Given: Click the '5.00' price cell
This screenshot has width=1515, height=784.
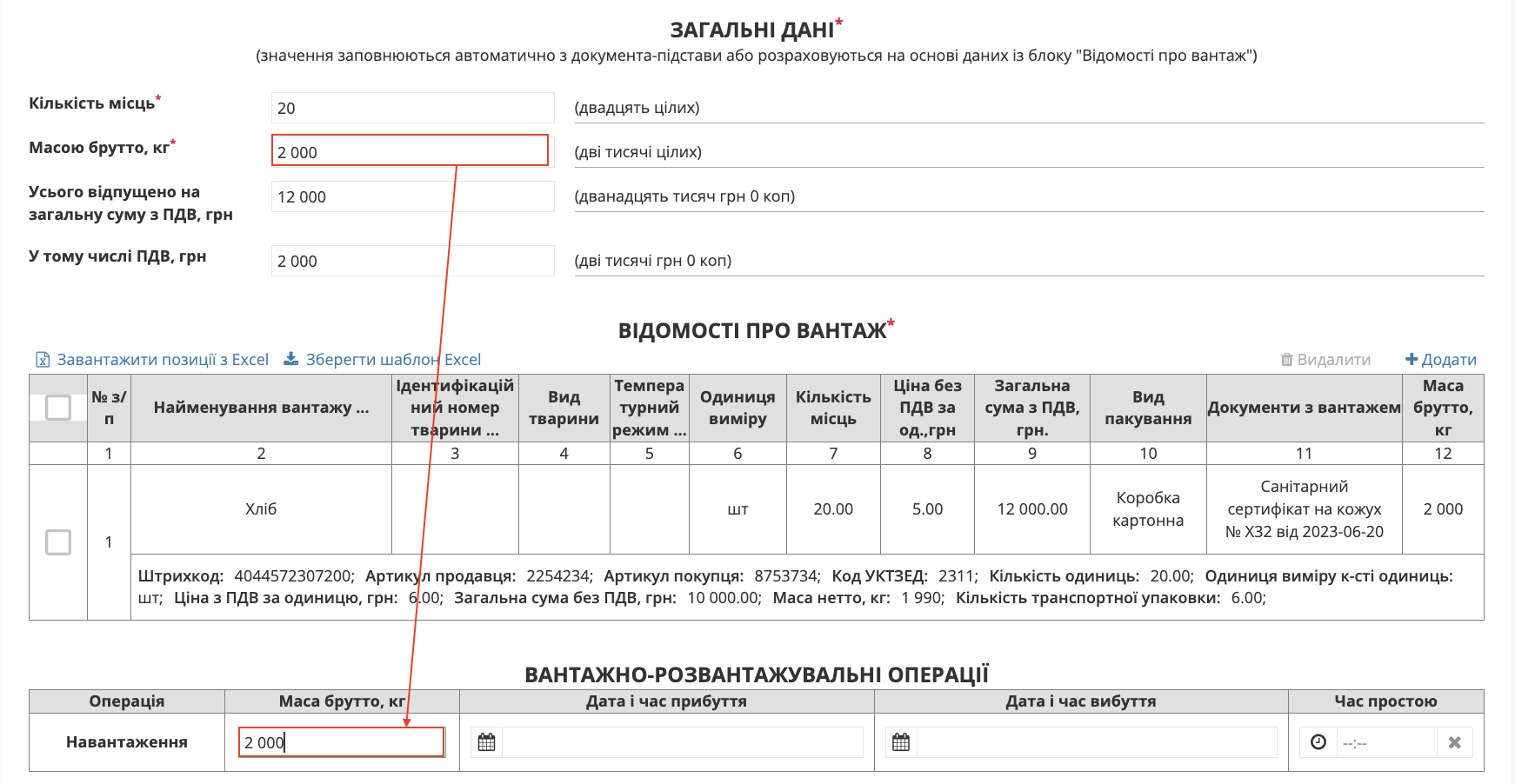Looking at the screenshot, I should 927,509.
